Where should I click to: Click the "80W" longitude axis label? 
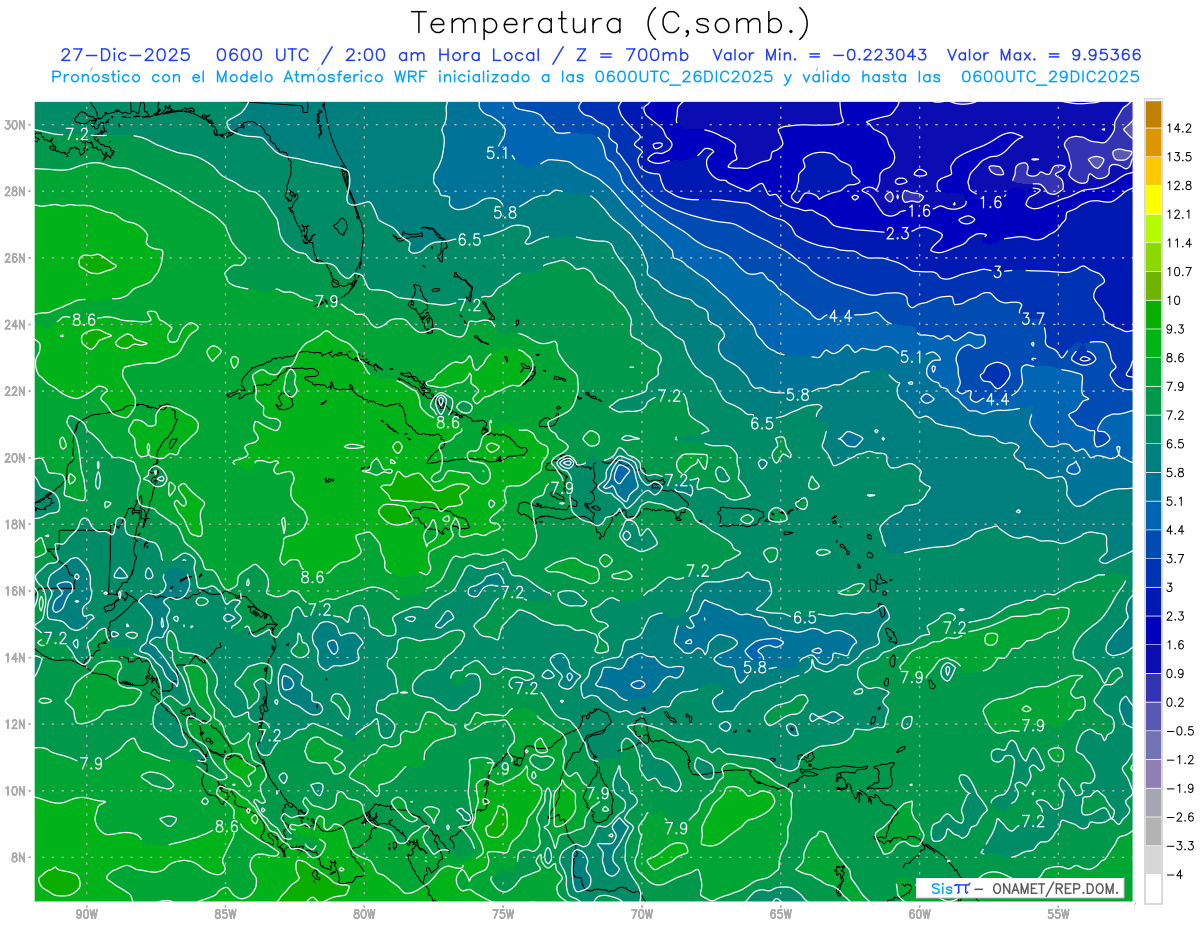point(364,914)
